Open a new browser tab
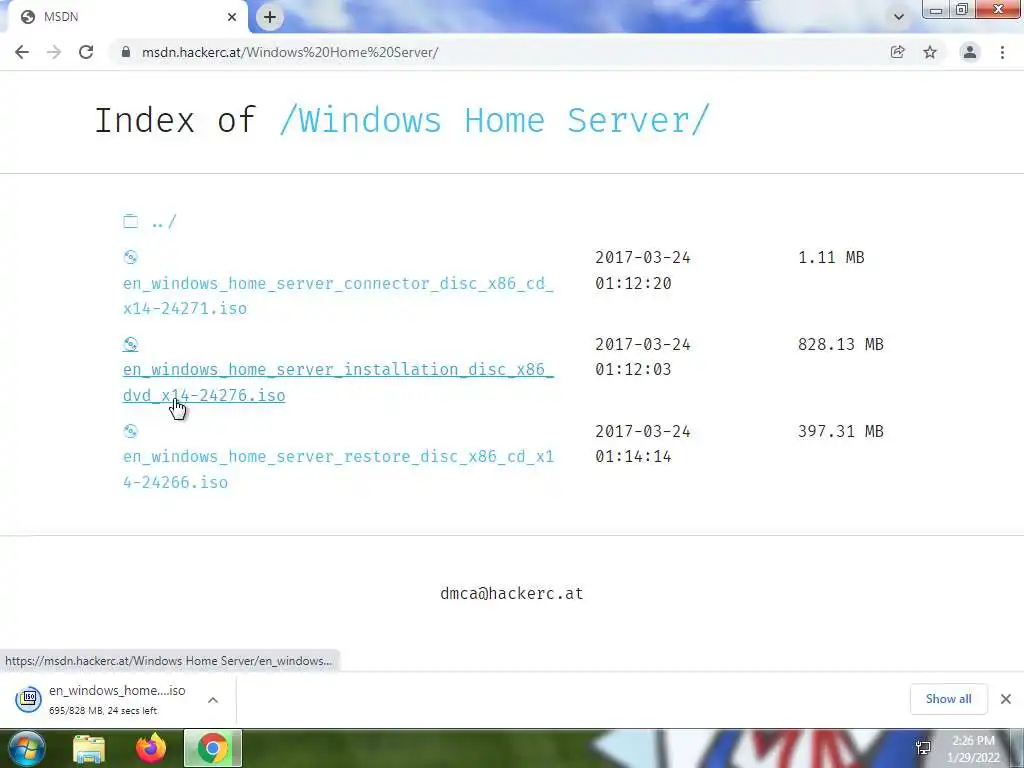Screen dimensions: 1024x768 [270, 17]
